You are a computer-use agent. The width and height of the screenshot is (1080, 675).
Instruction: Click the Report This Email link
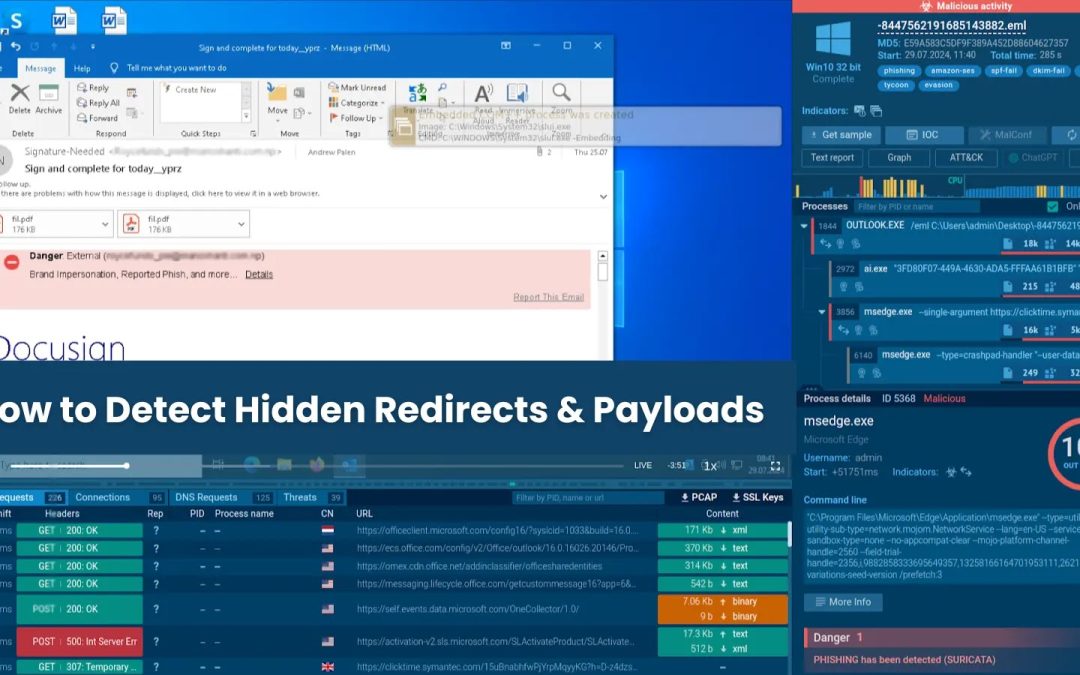pyautogui.click(x=548, y=297)
